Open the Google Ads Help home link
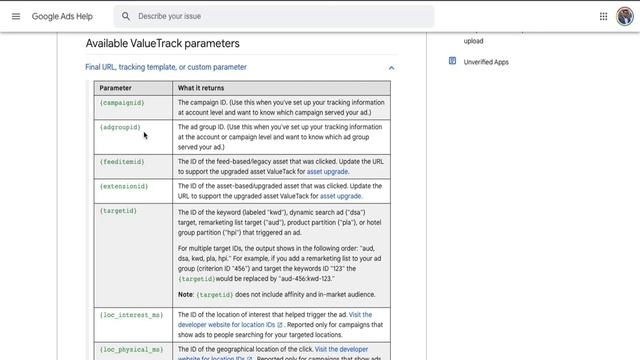This screenshot has width=640, height=360. (62, 16)
